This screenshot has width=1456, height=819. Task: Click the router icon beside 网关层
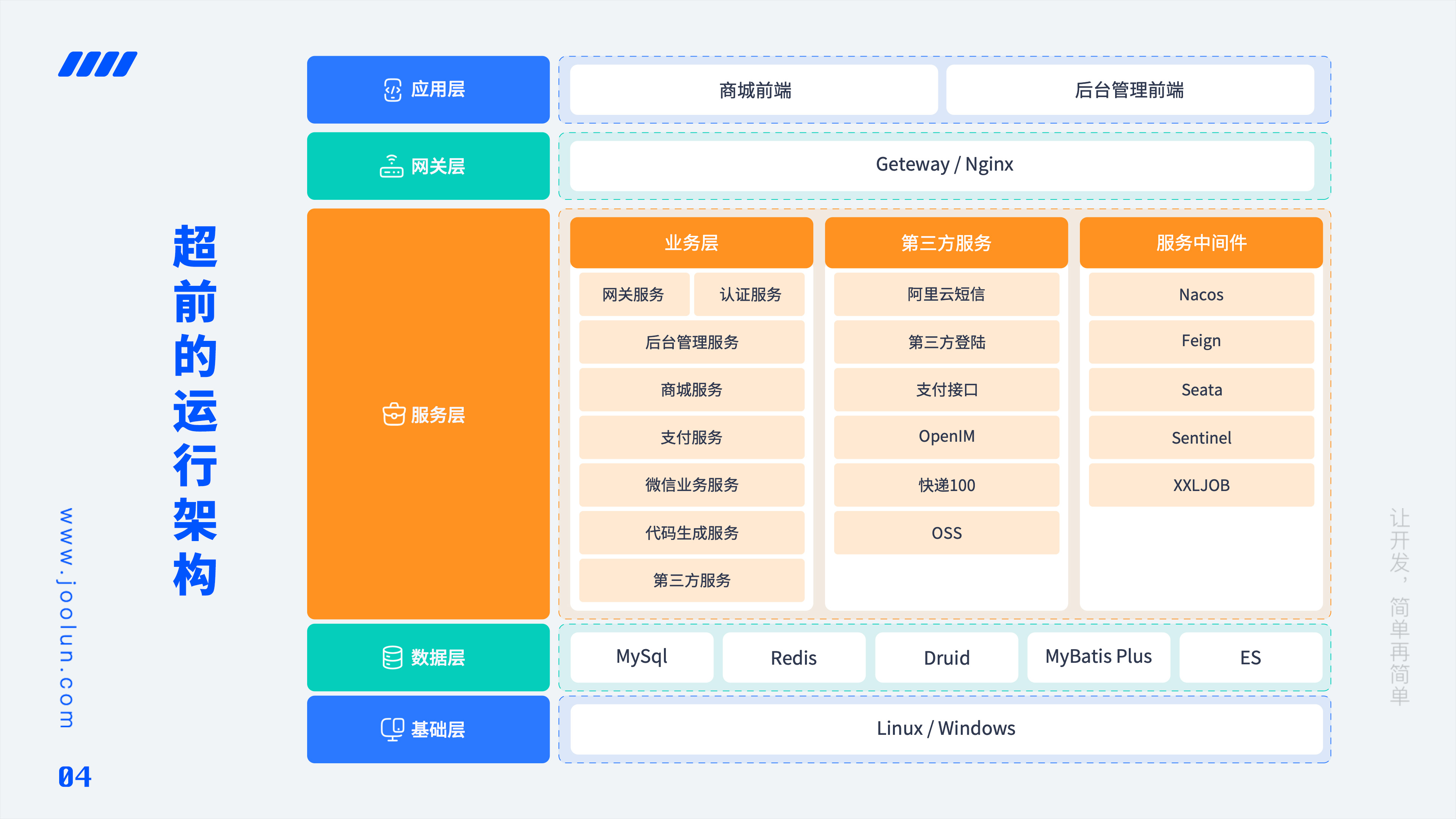(x=391, y=166)
